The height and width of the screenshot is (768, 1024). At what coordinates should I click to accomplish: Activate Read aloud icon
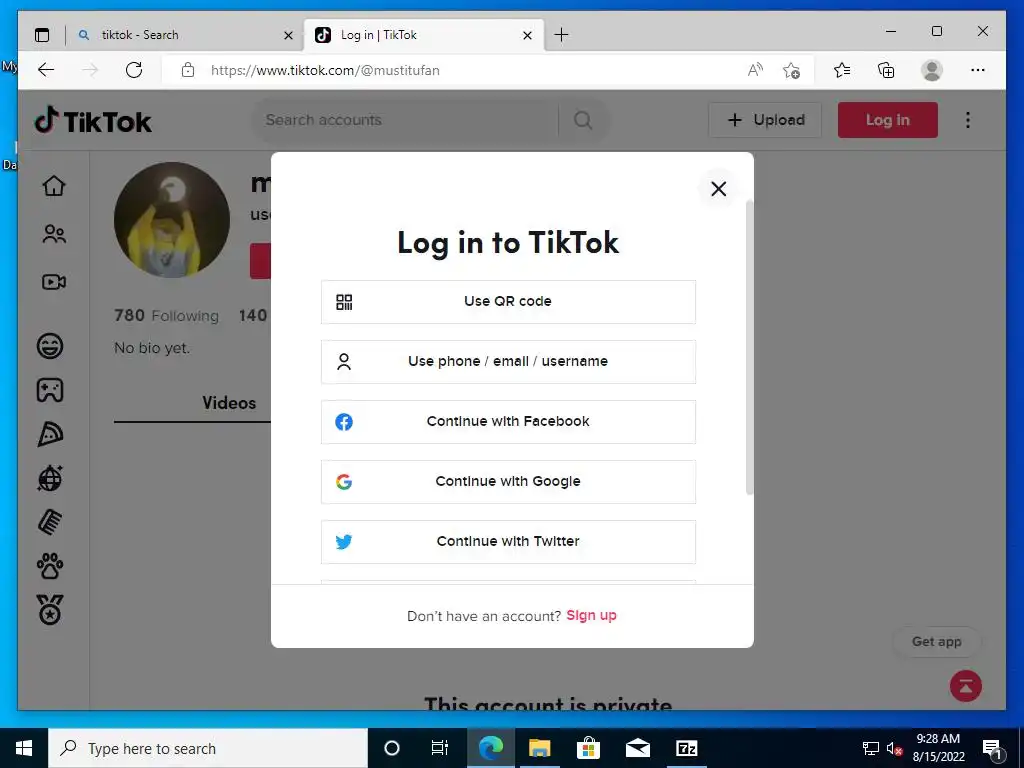(x=755, y=71)
